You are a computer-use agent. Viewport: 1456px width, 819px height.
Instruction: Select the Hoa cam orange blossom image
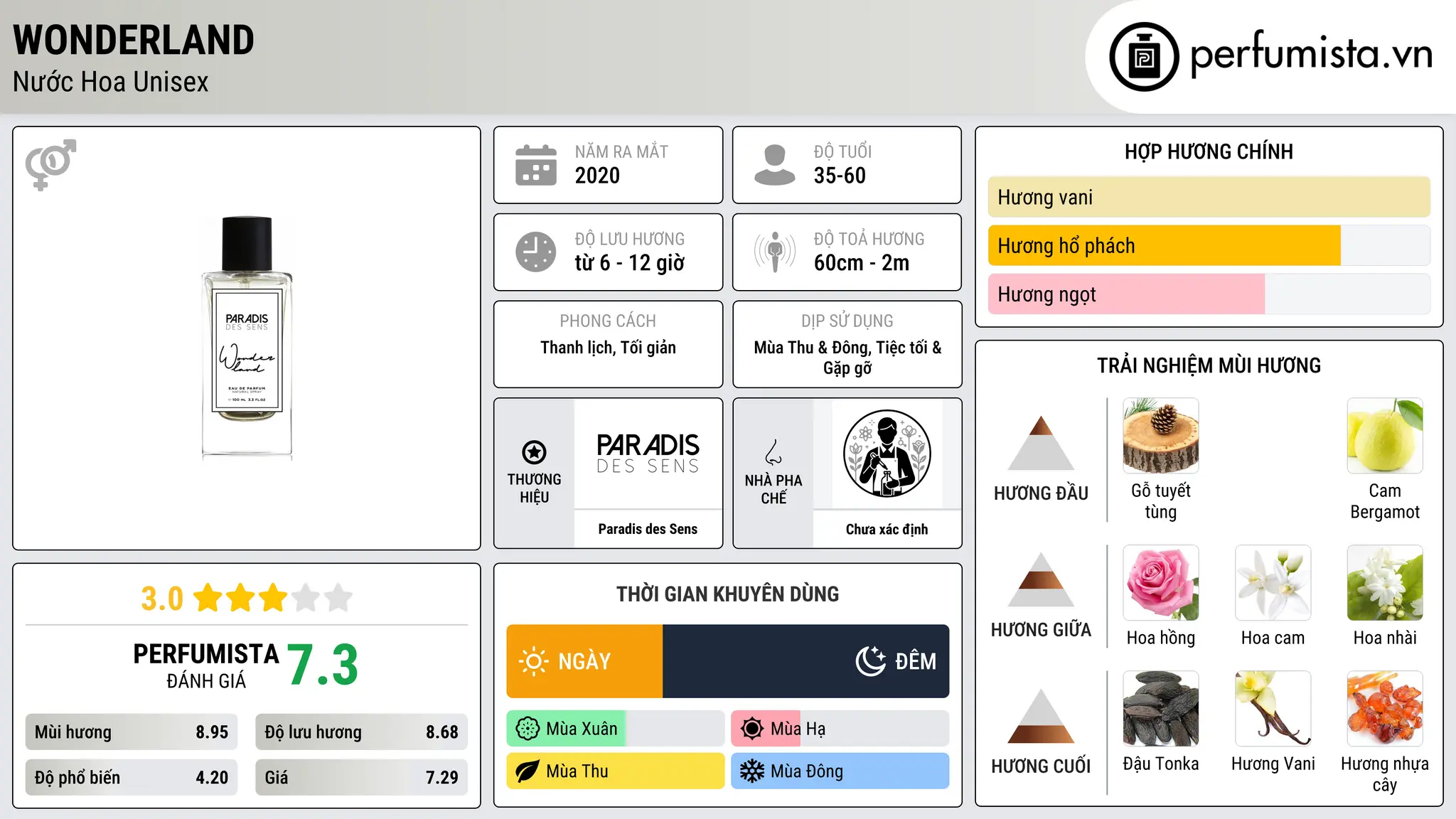point(1273,583)
